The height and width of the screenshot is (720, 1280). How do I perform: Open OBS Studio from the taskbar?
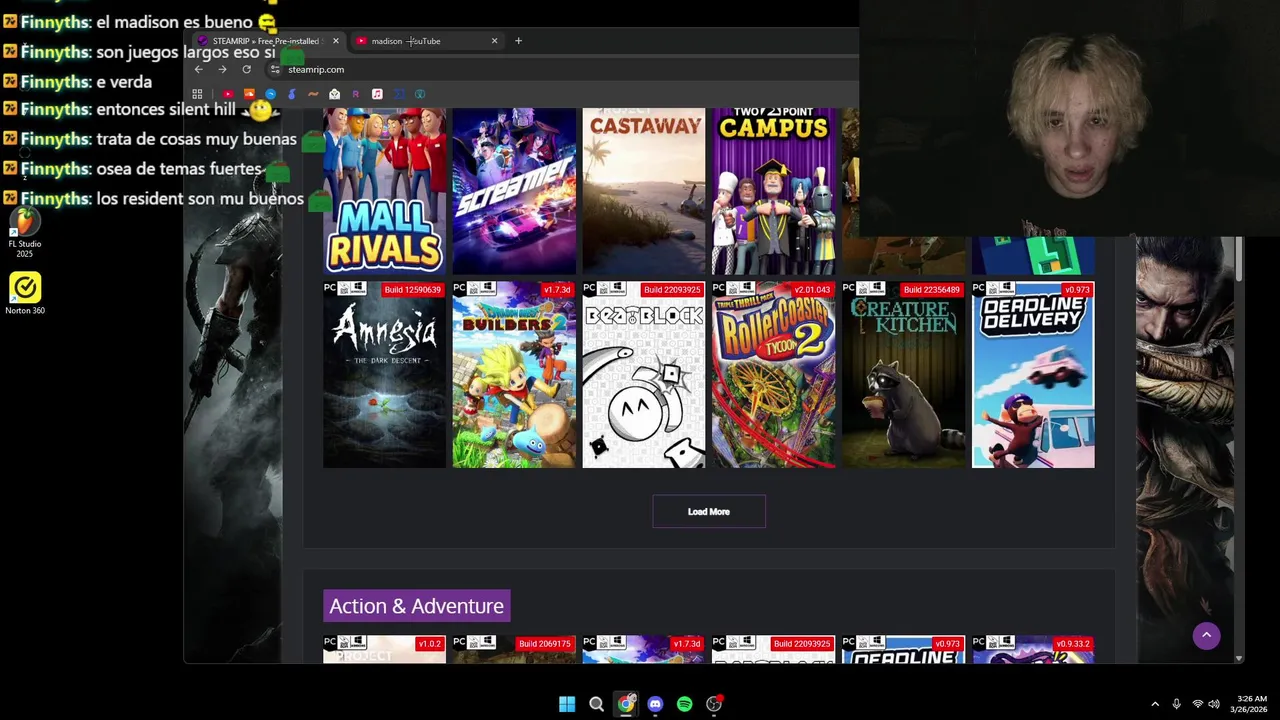point(714,704)
